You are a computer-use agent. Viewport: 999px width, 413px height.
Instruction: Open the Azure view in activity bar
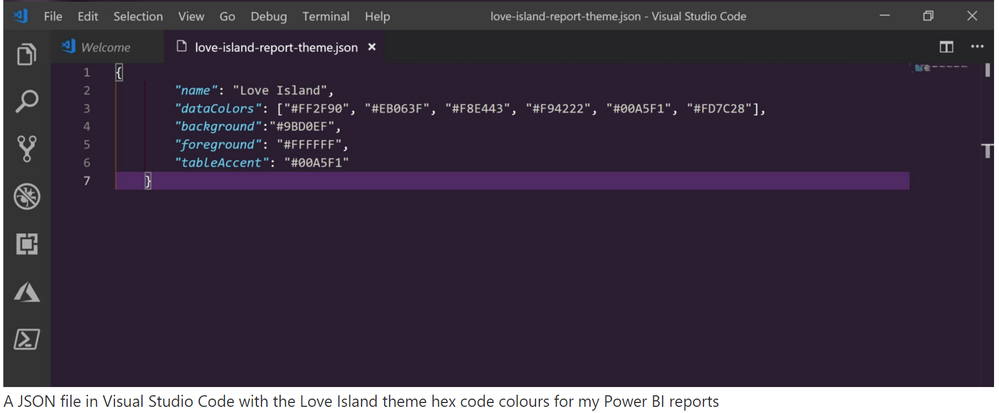(x=27, y=292)
